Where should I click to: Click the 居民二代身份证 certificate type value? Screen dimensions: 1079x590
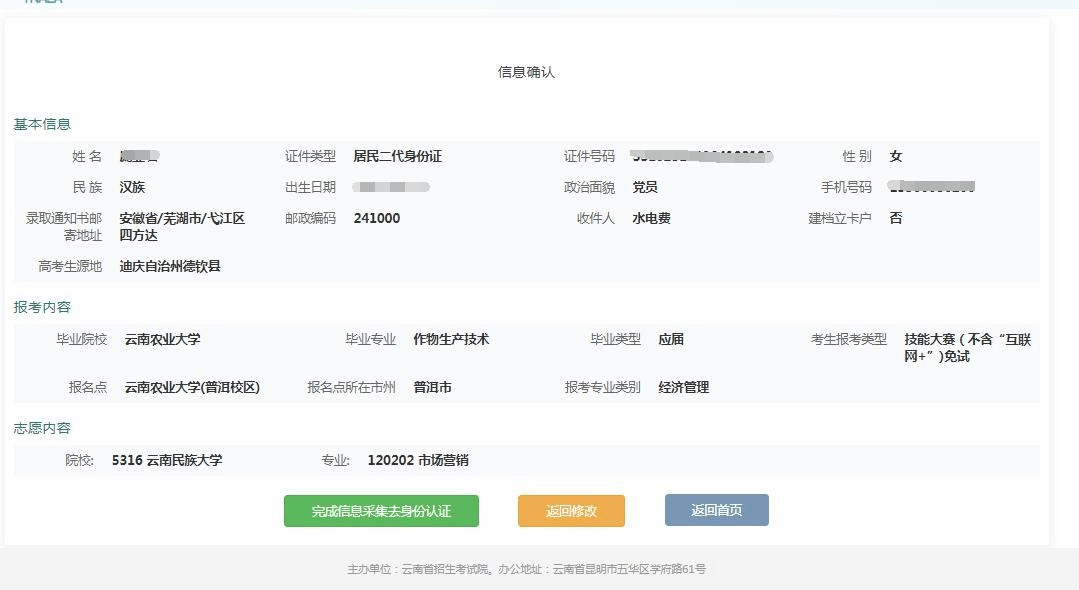[x=397, y=156]
